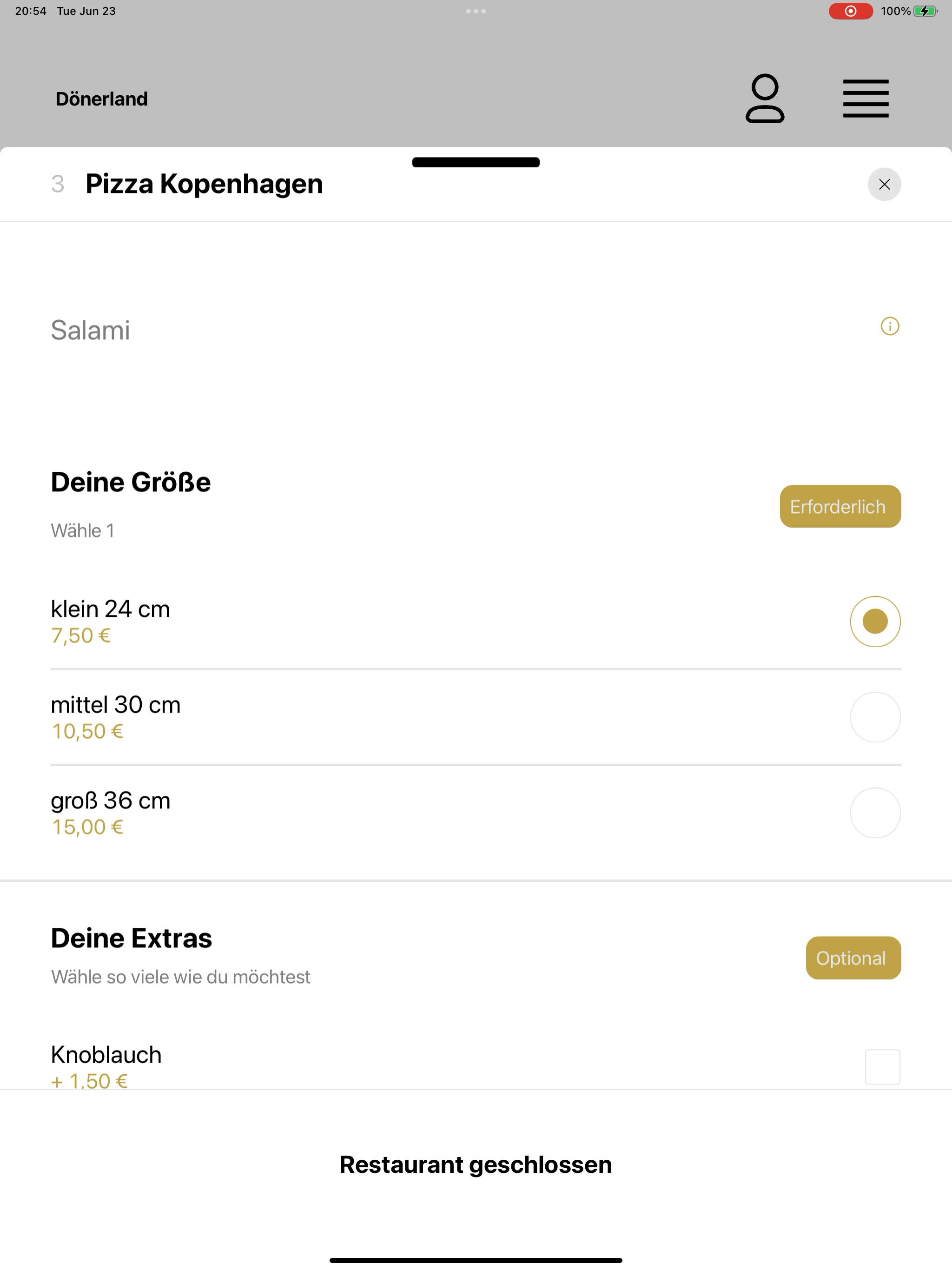This screenshot has height=1270, width=952.
Task: Open the hamburger menu
Action: point(865,99)
